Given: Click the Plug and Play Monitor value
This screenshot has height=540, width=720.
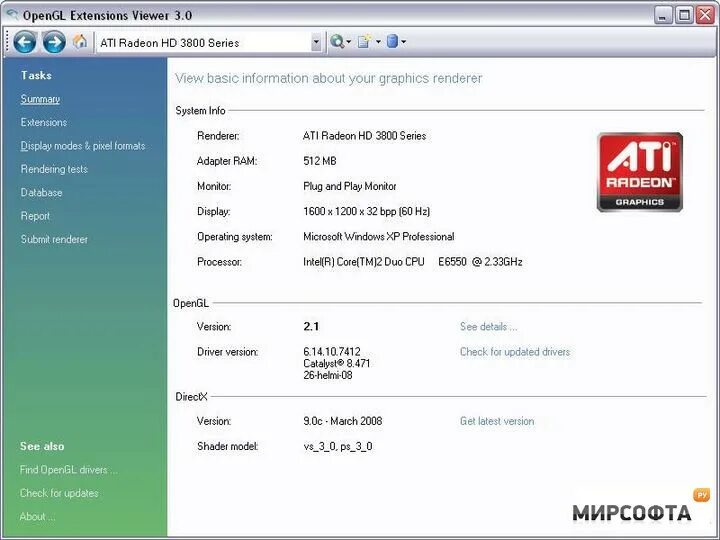Looking at the screenshot, I should [x=349, y=186].
